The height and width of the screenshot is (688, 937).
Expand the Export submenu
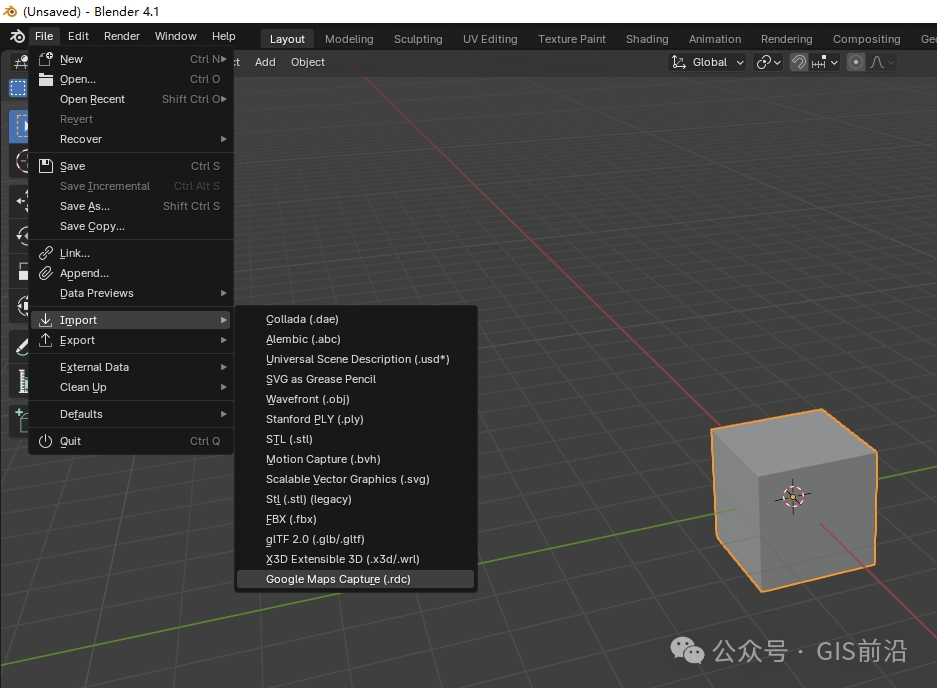pos(131,340)
